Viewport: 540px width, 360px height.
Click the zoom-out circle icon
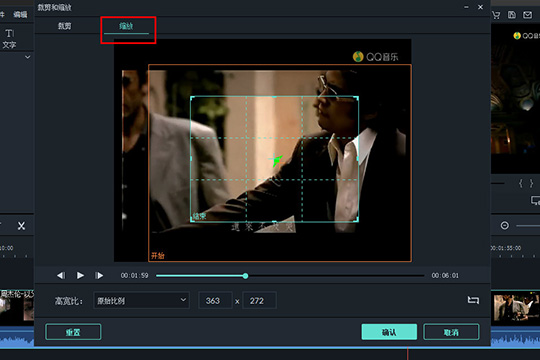click(x=505, y=226)
